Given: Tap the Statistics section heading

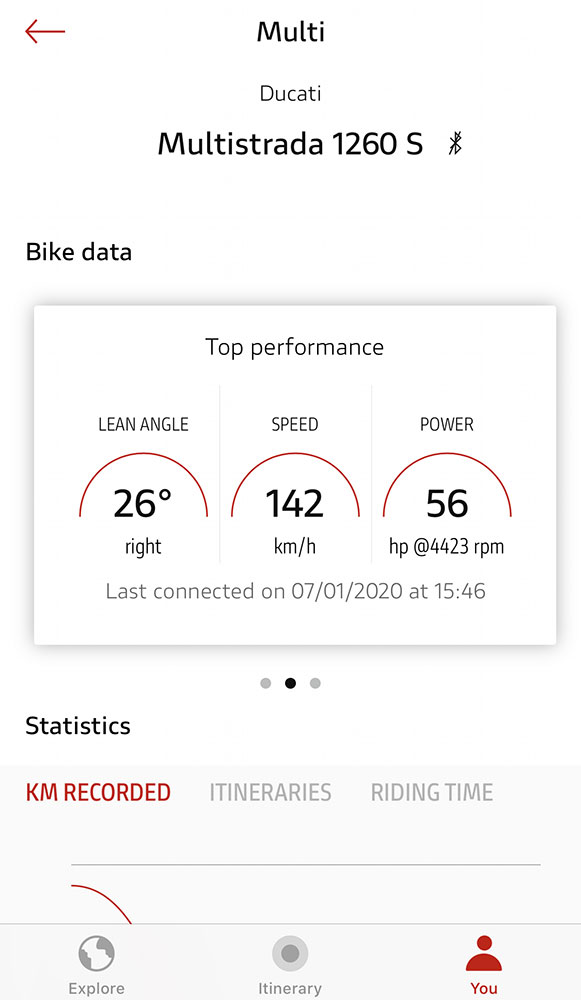Looking at the screenshot, I should (78, 726).
